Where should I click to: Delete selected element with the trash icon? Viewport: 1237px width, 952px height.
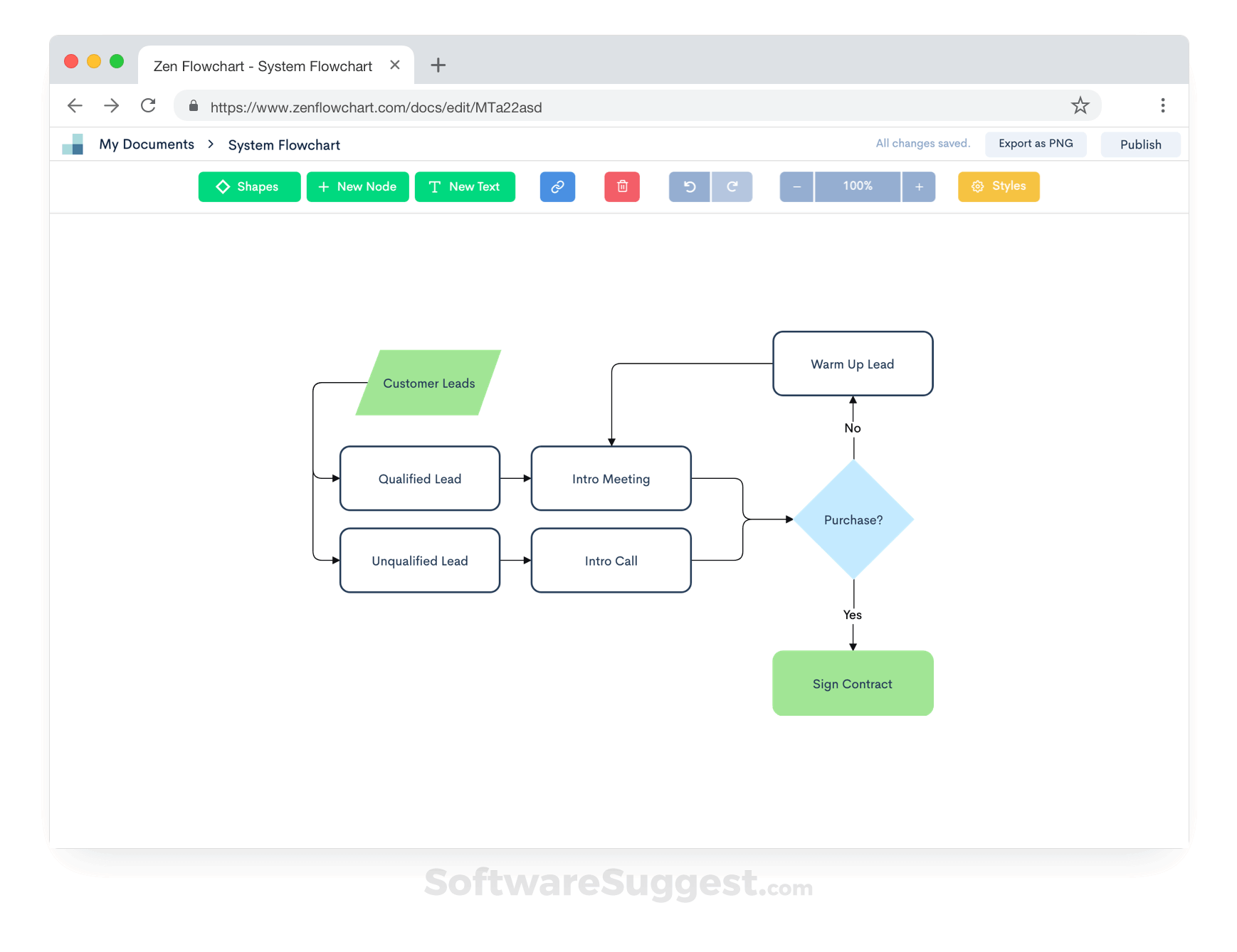pyautogui.click(x=622, y=186)
